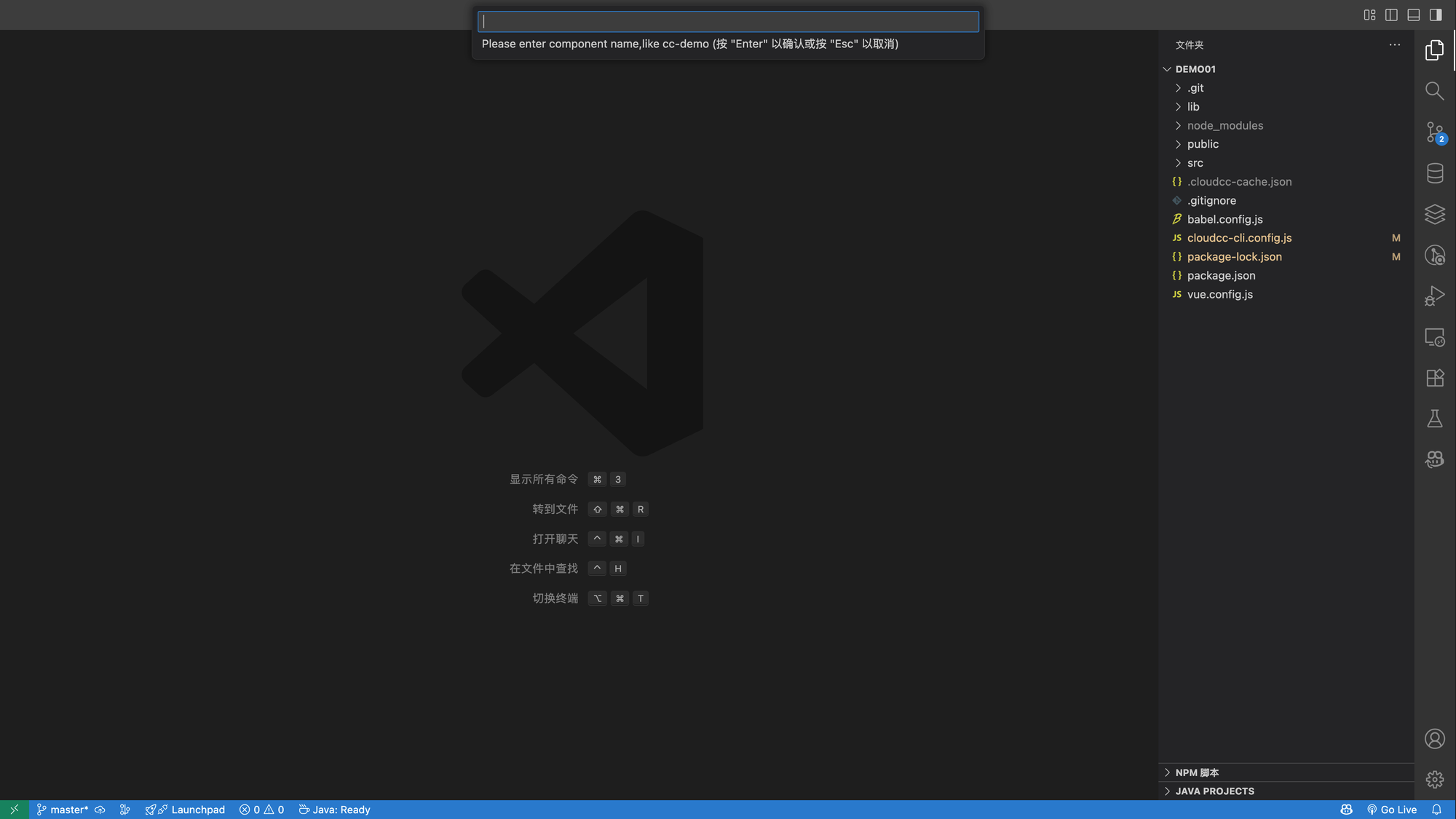Open the Database view icon
The width and height of the screenshot is (1456, 819).
tap(1434, 173)
